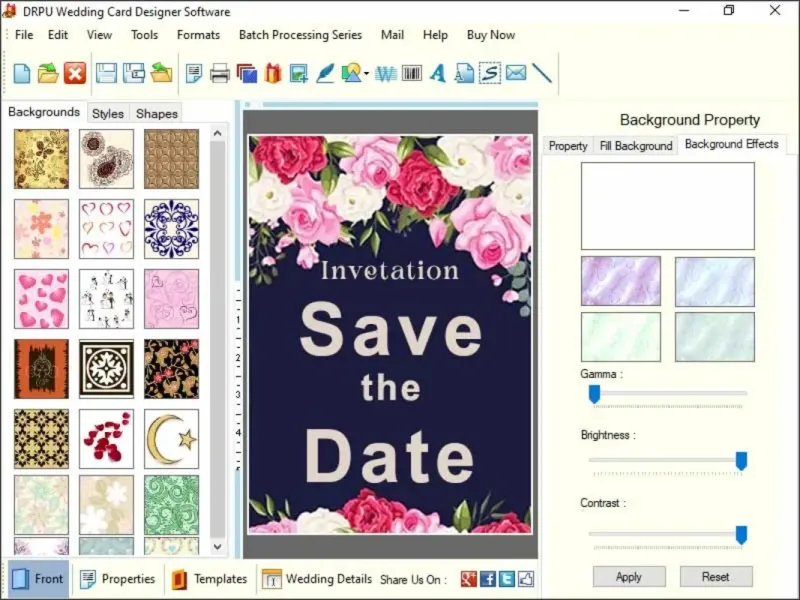
Task: Select the barcode tool icon
Action: 411,73
